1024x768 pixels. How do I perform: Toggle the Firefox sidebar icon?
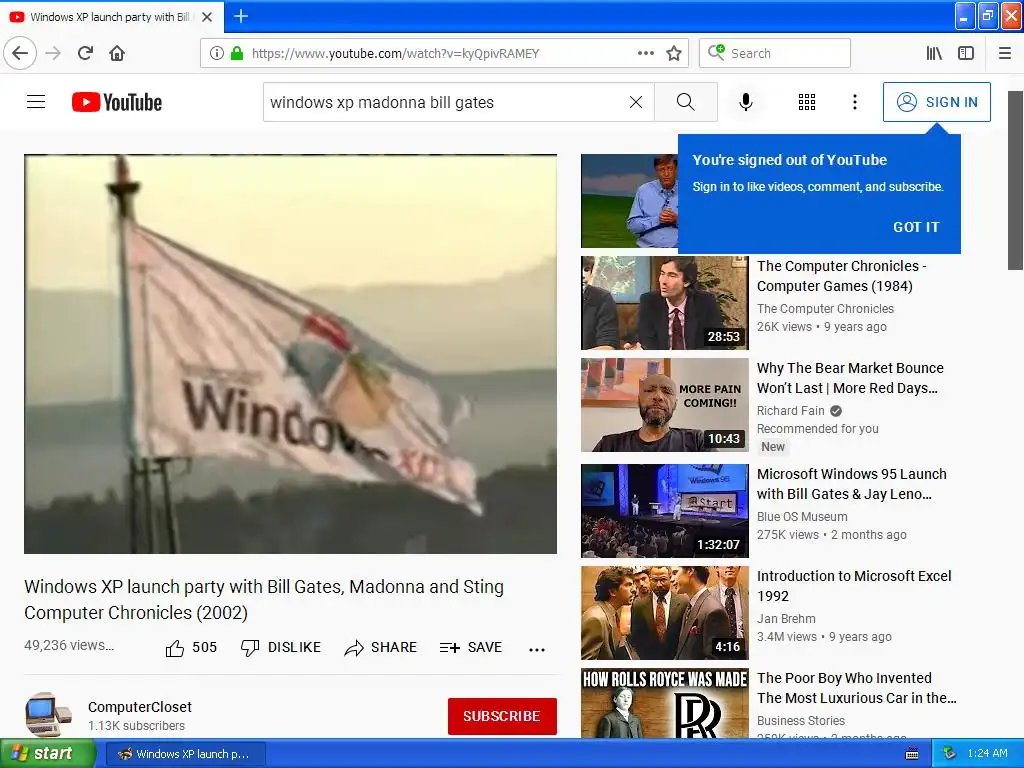[966, 53]
